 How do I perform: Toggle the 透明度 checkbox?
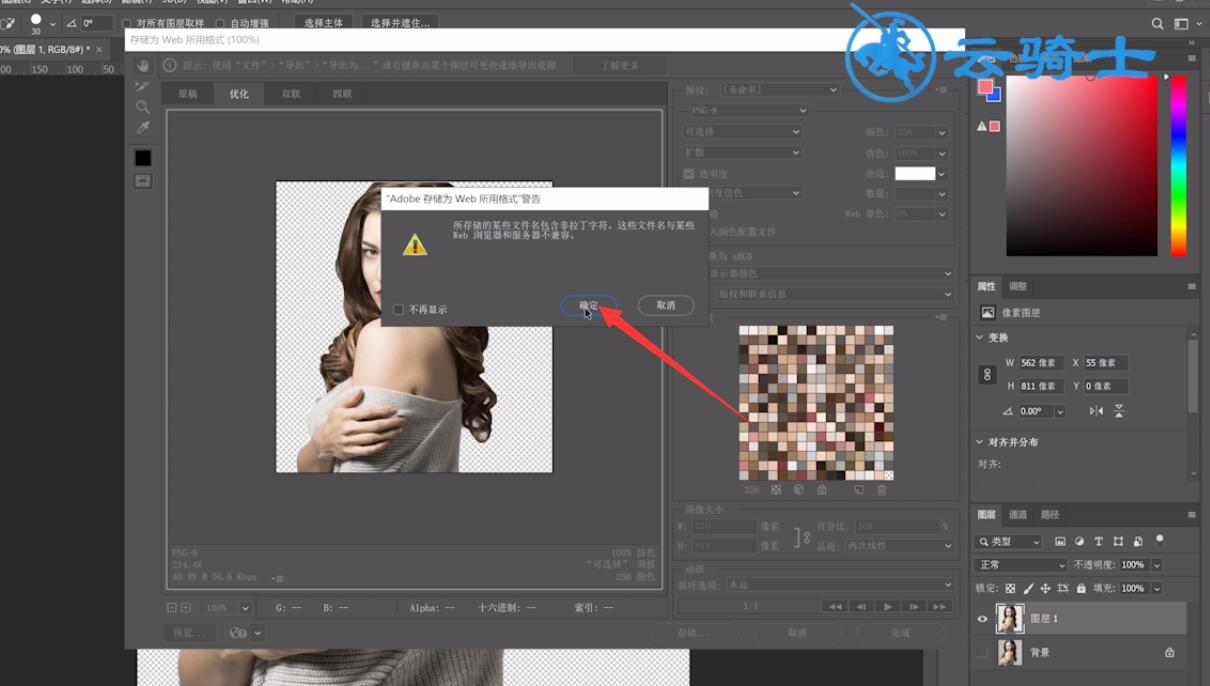689,174
